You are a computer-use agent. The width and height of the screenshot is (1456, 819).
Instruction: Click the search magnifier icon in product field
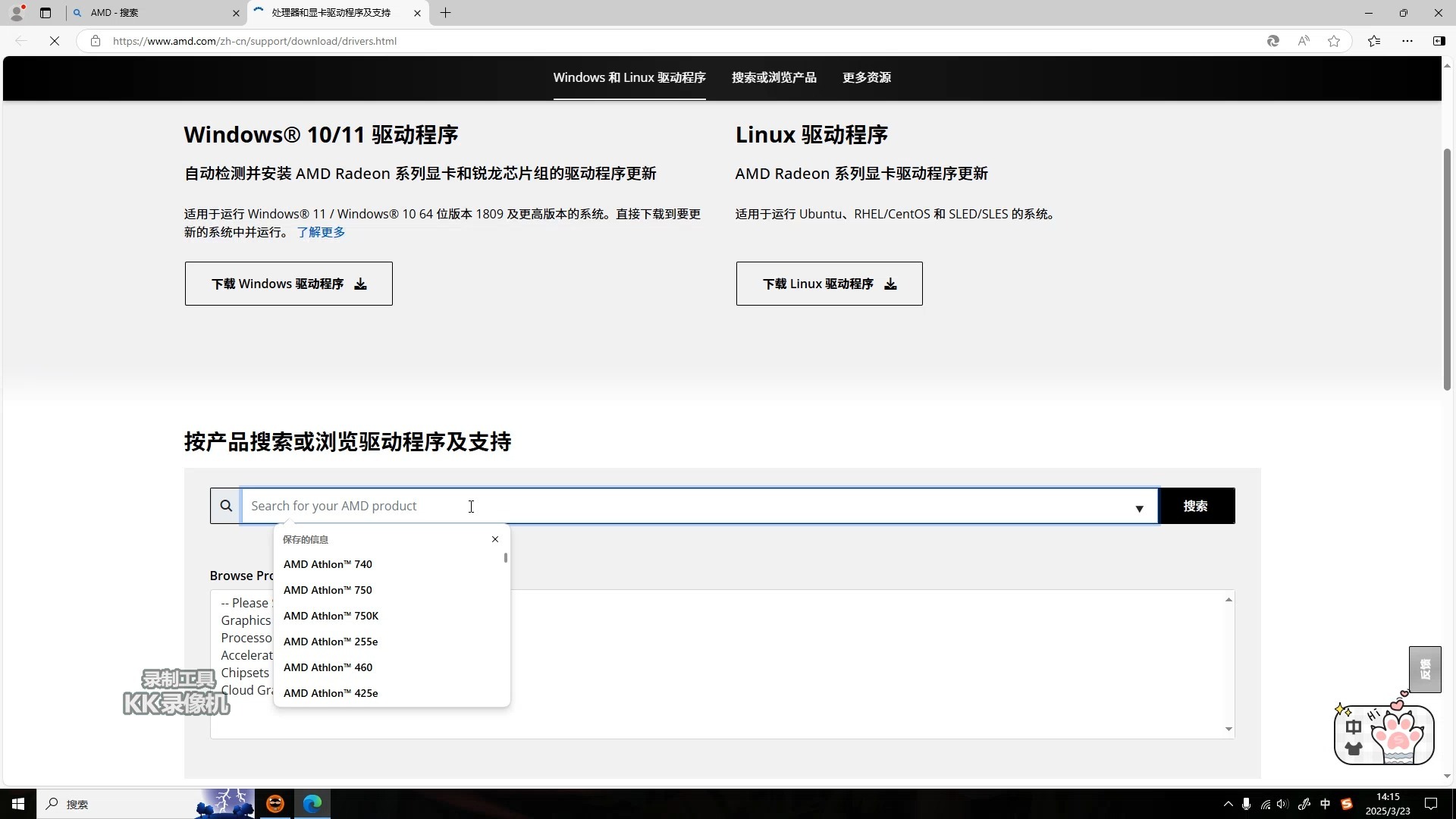225,506
